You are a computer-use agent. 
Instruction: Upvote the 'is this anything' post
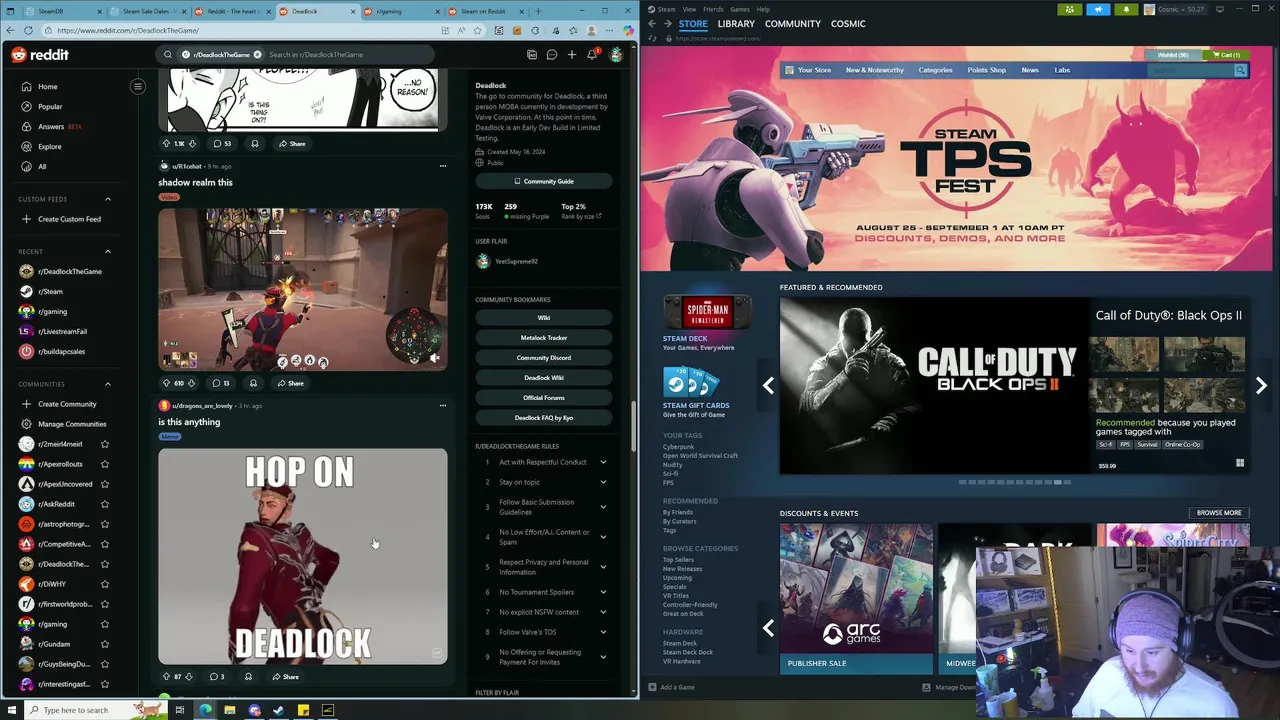(x=166, y=677)
